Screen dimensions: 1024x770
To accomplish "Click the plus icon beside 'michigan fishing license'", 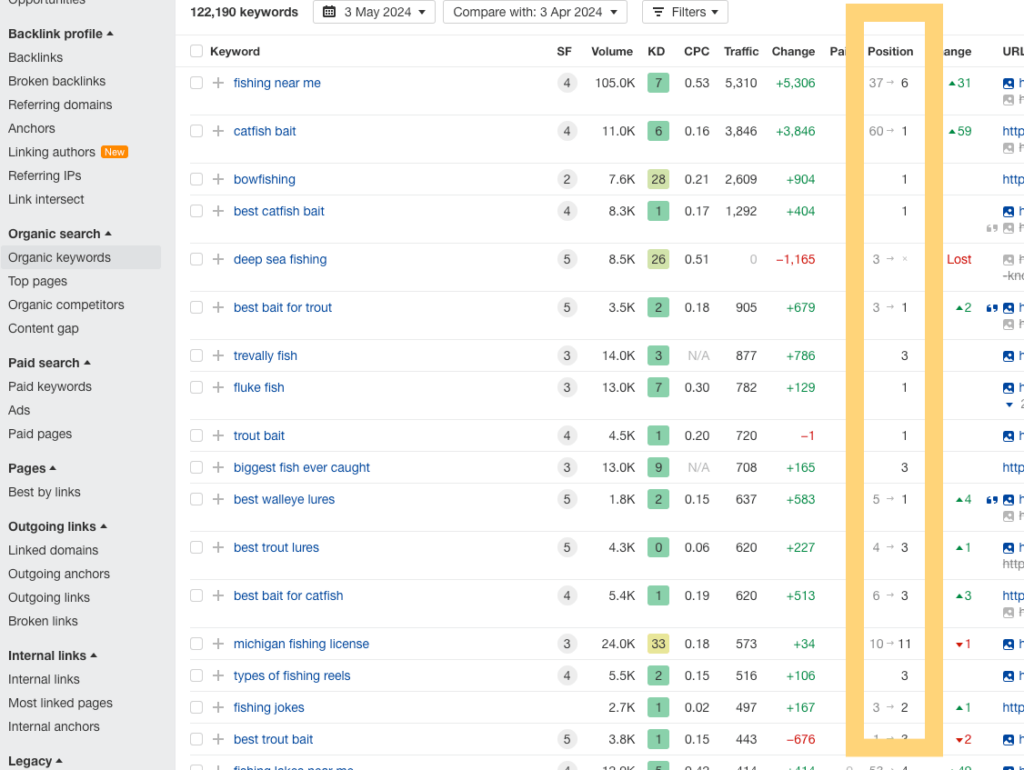I will click(218, 644).
